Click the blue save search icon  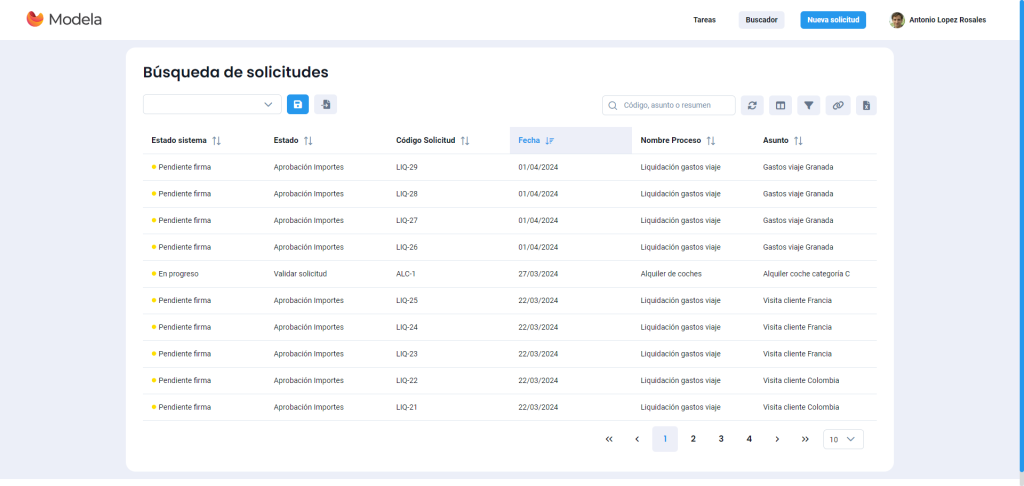click(298, 104)
